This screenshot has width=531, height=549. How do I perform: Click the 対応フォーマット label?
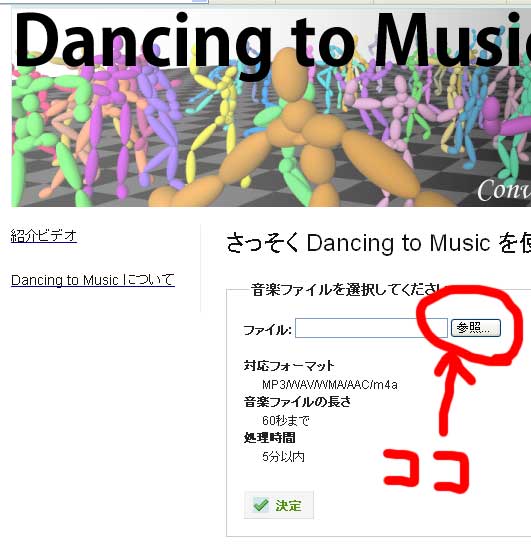(x=289, y=366)
